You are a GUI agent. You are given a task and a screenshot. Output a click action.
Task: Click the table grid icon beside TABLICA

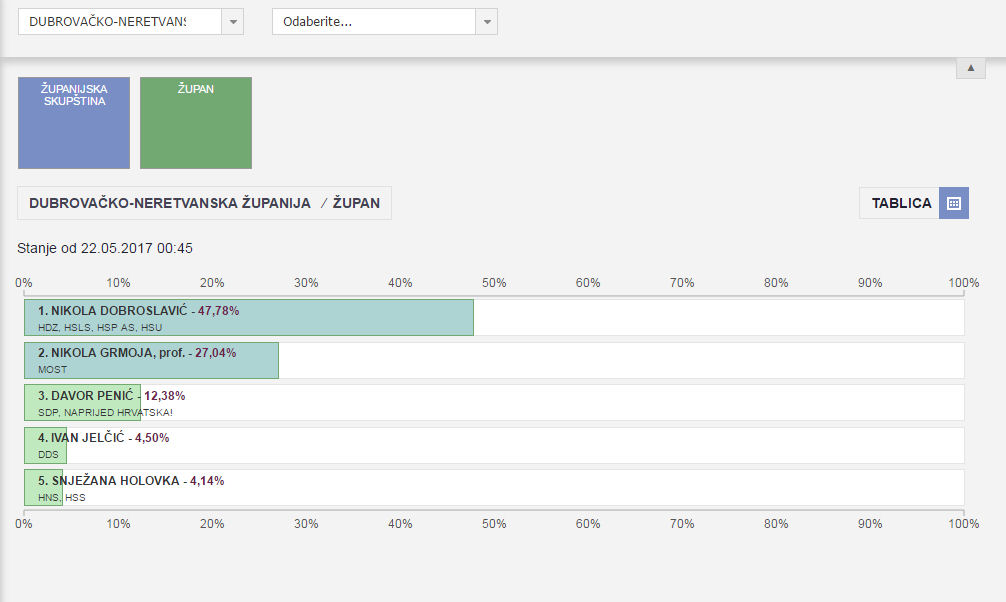(954, 203)
